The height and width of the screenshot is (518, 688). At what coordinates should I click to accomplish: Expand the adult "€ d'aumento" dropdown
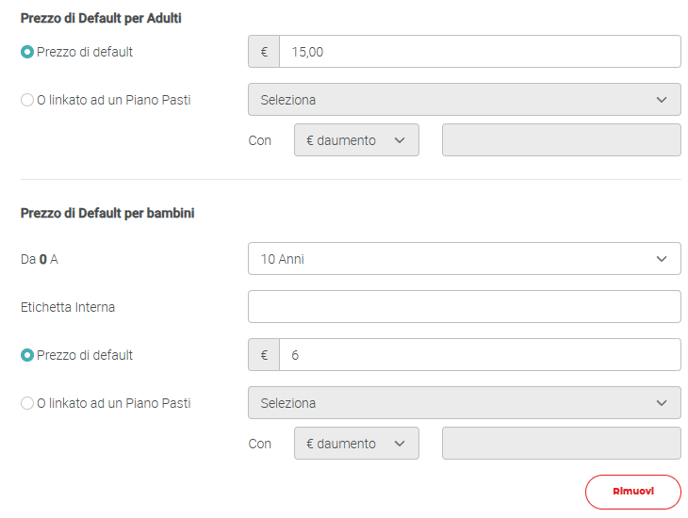tap(356, 140)
